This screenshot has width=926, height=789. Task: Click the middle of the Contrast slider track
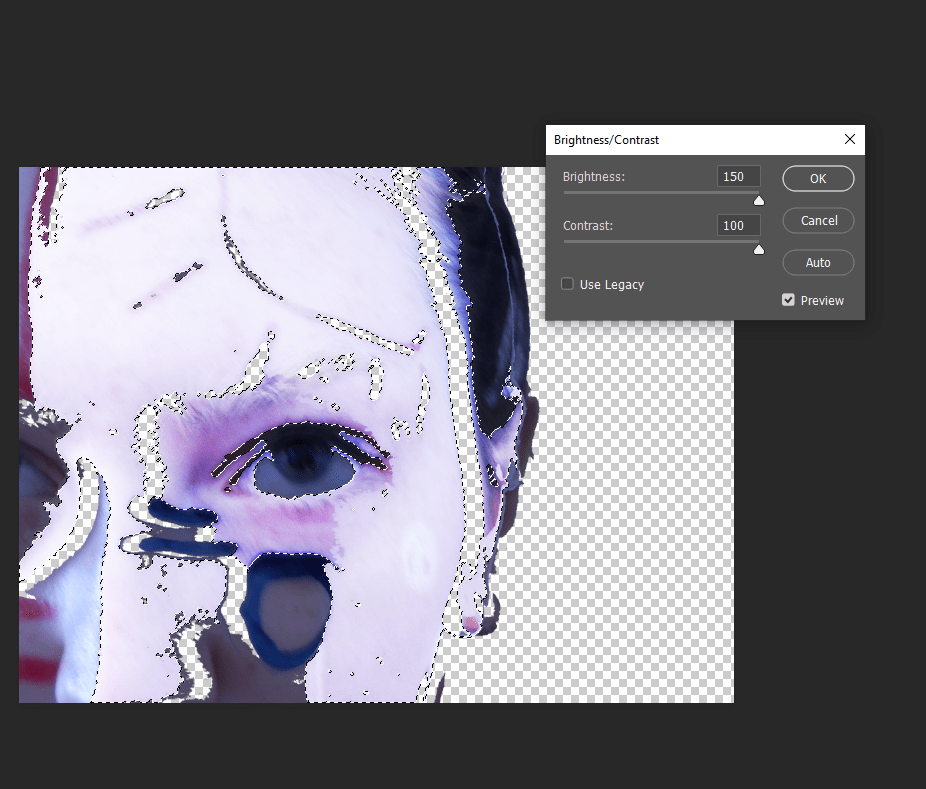tap(660, 241)
